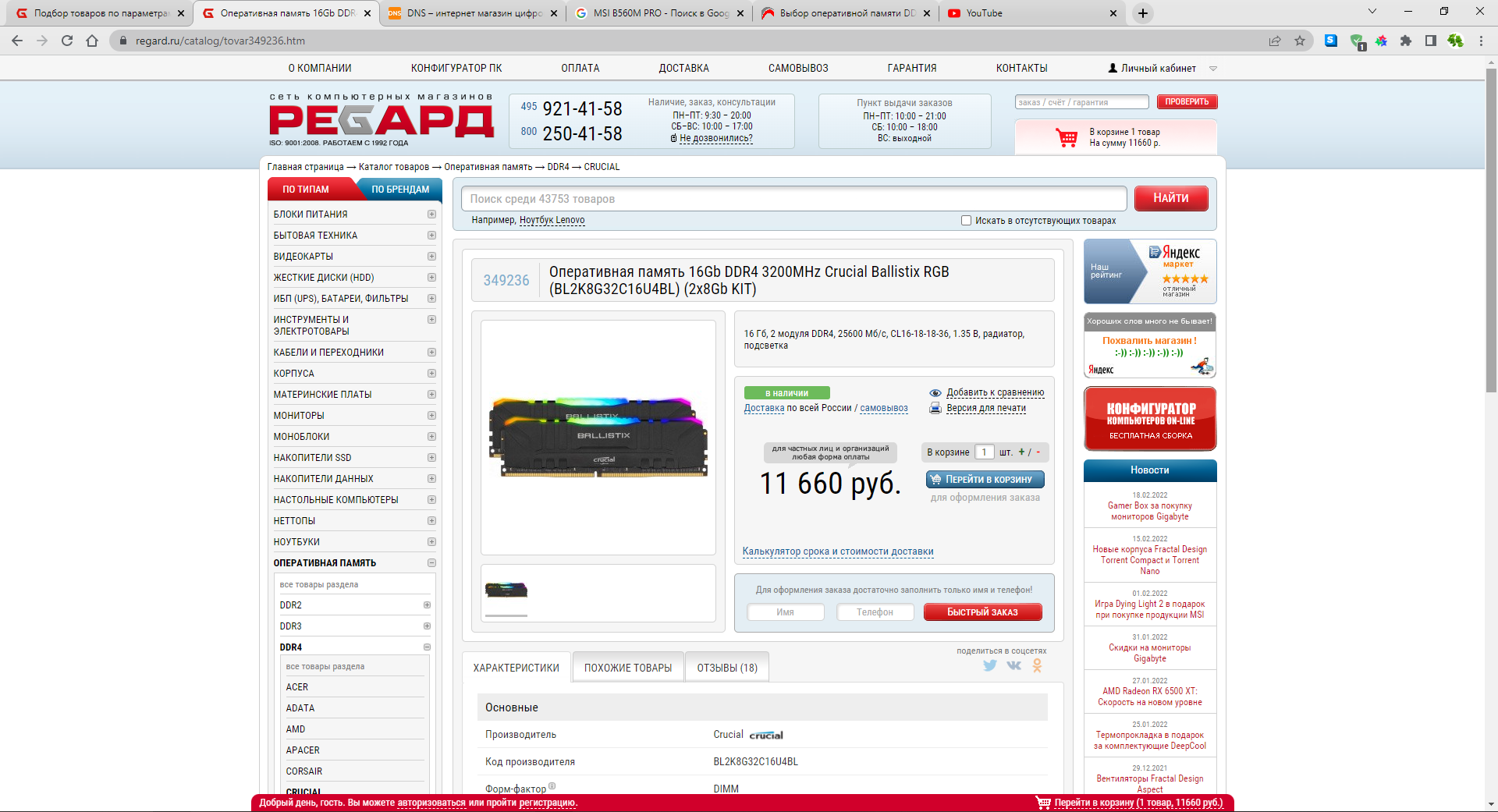Go back to the previous page

[x=17, y=41]
